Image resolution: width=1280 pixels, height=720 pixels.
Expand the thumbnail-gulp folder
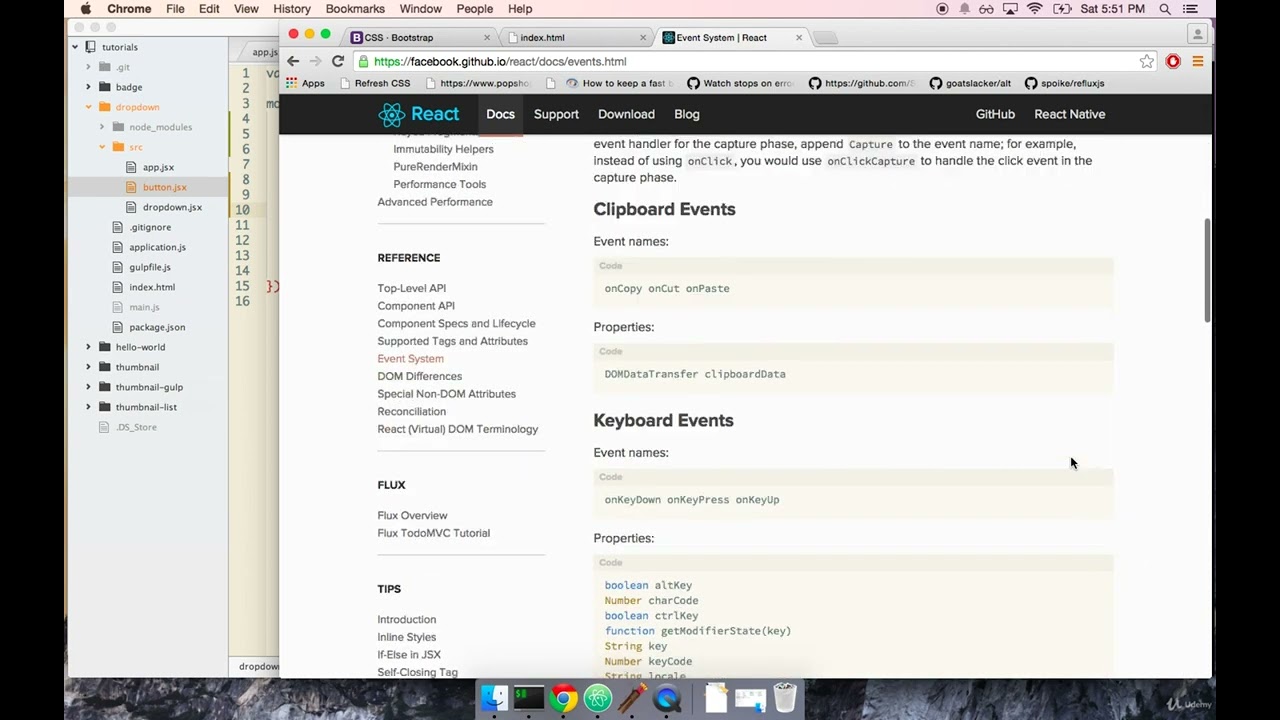(88, 387)
